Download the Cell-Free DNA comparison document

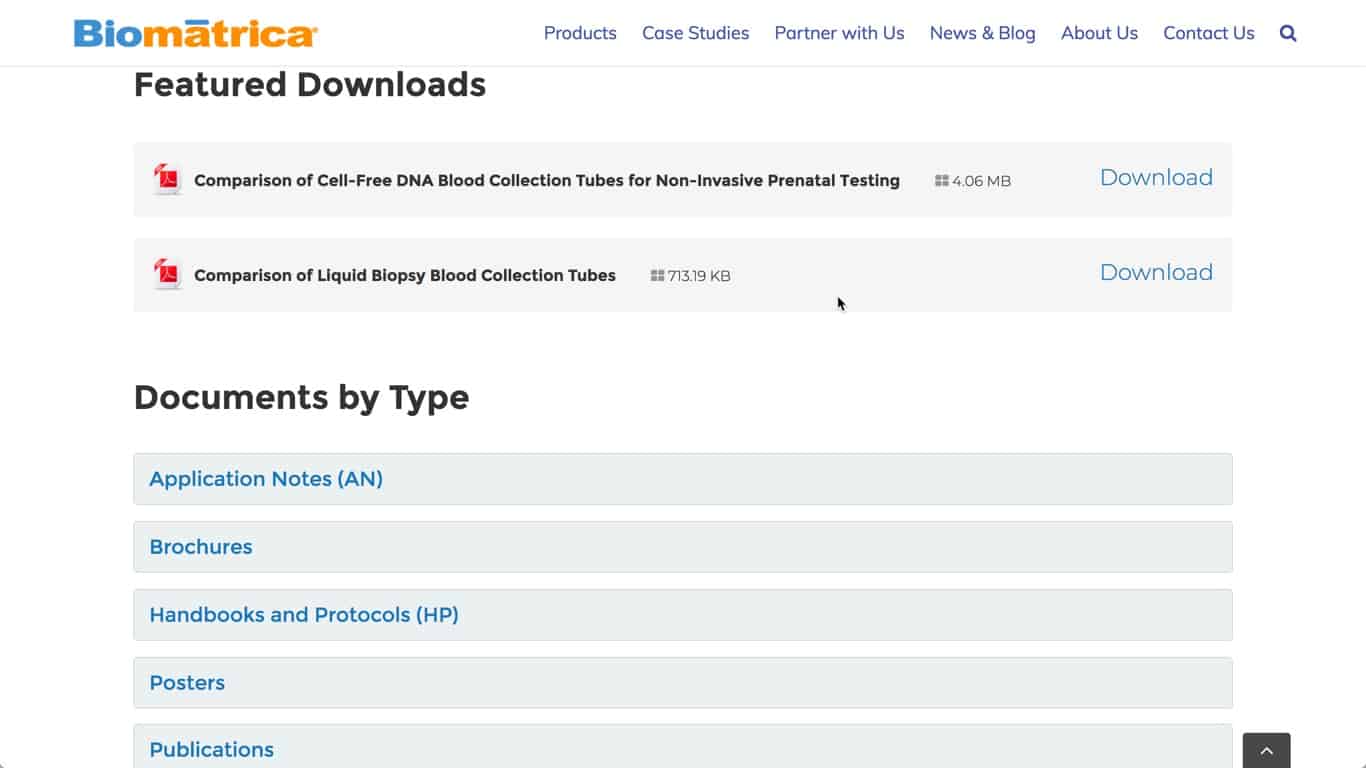coord(1156,178)
